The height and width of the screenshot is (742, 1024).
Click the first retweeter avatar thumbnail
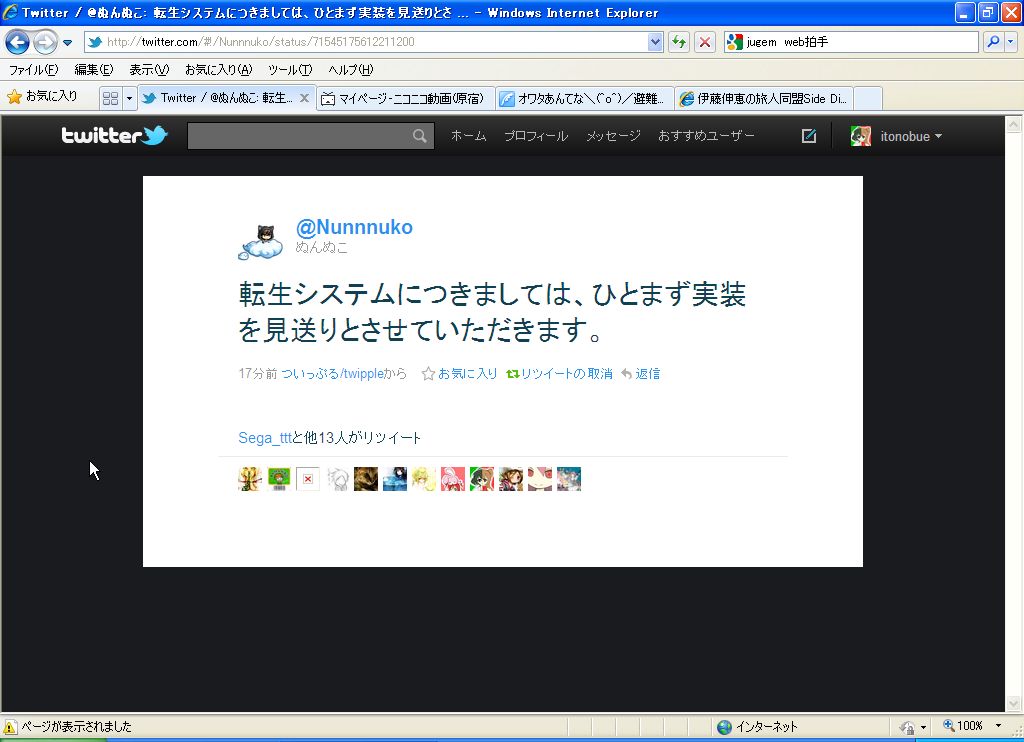click(250, 479)
